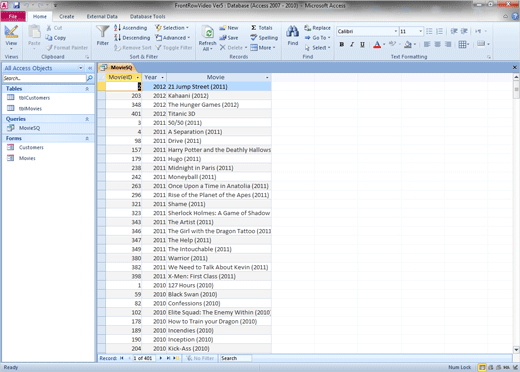Viewport: 520px width, 372px height.
Task: Open the MovieID column filter arrow
Action: coord(137,77)
